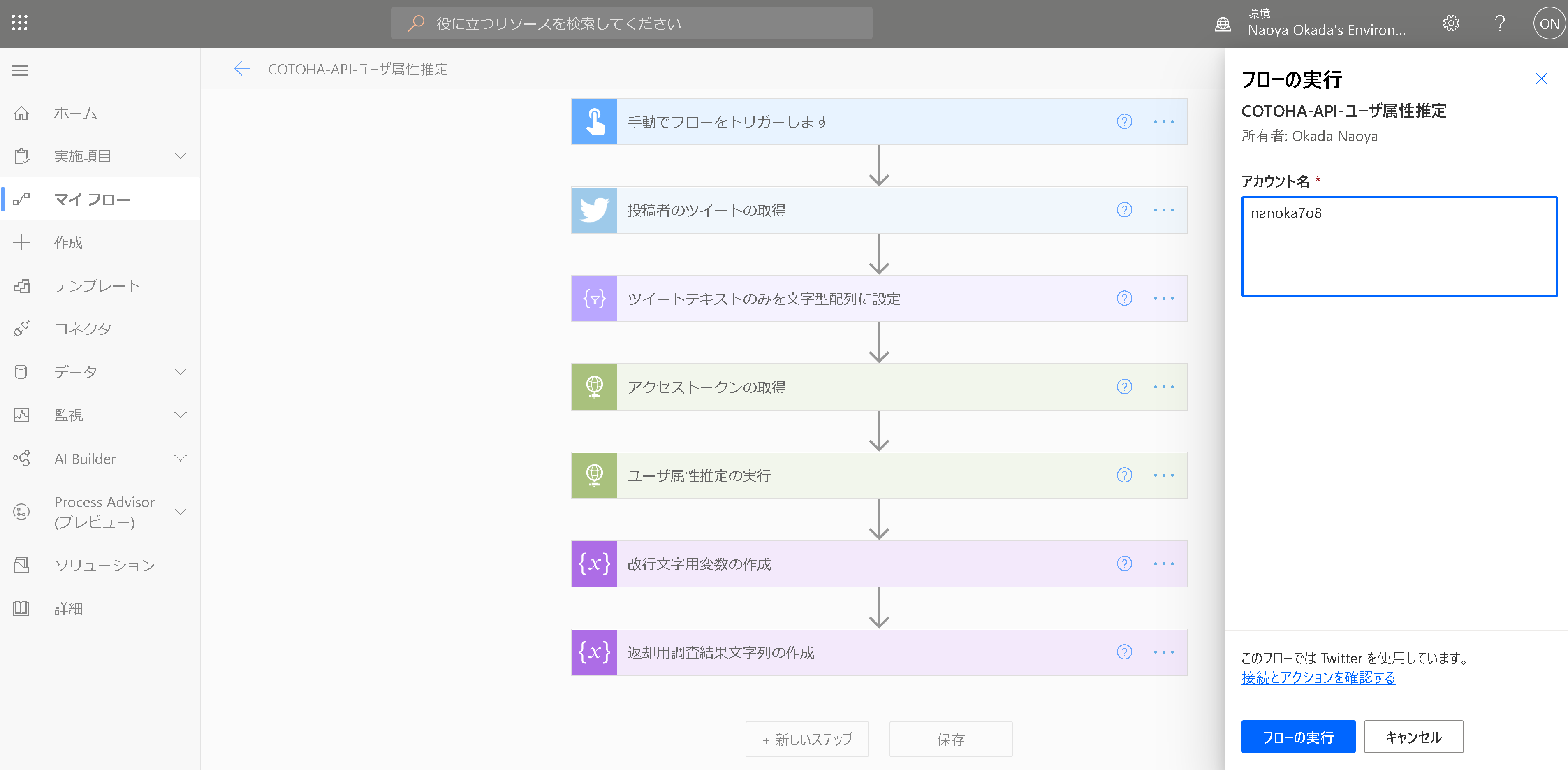1568x770 pixels.
Task: Open the 接続とアクションを確認する link
Action: point(1318,677)
